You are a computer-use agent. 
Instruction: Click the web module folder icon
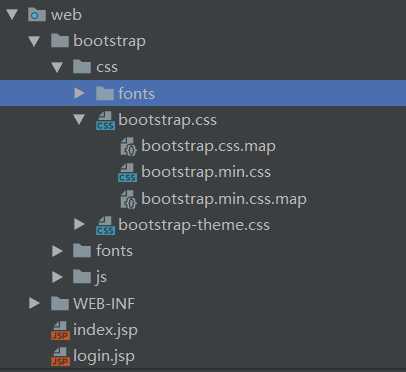(x=37, y=15)
